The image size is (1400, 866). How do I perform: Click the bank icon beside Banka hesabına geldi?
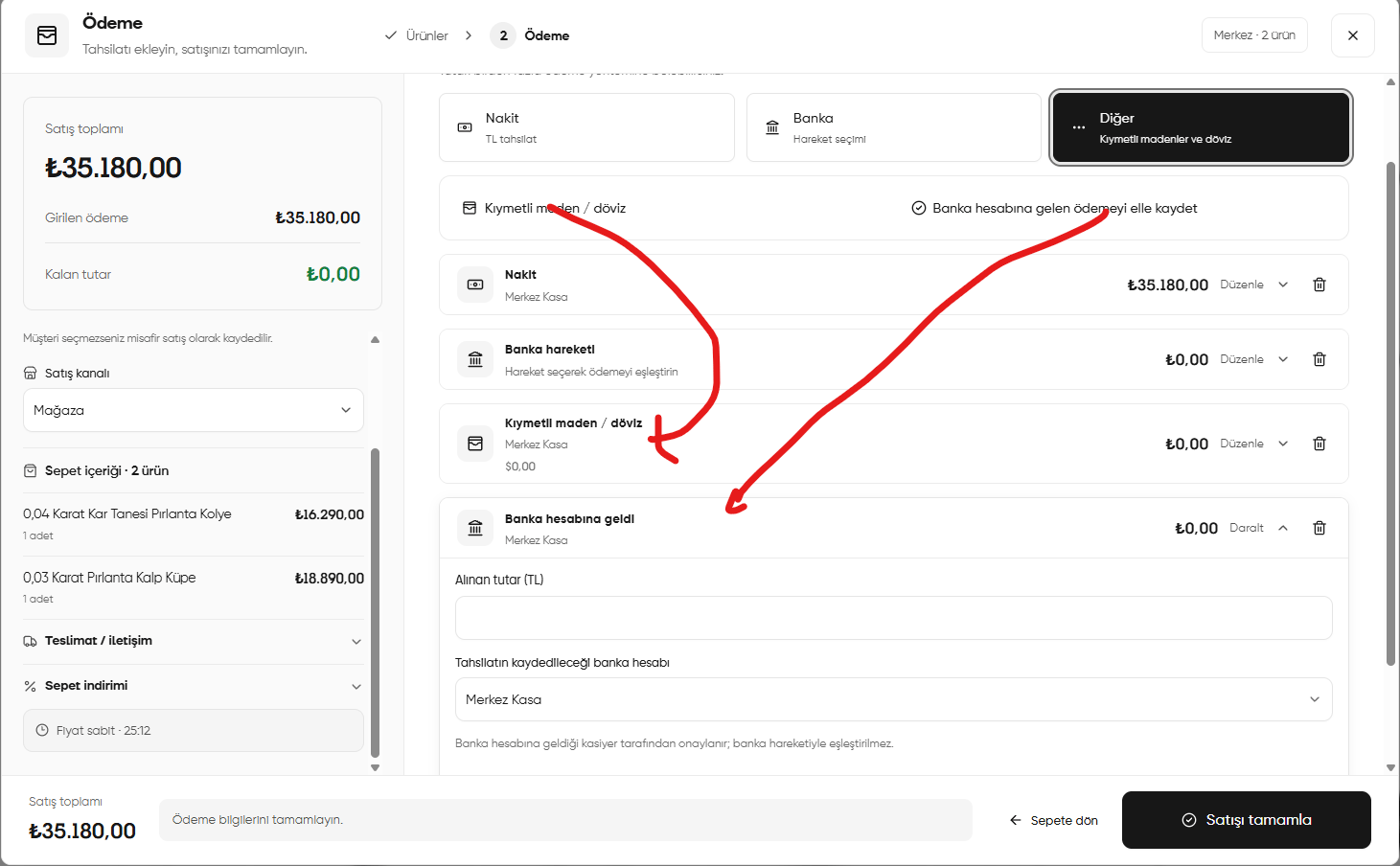tap(475, 528)
